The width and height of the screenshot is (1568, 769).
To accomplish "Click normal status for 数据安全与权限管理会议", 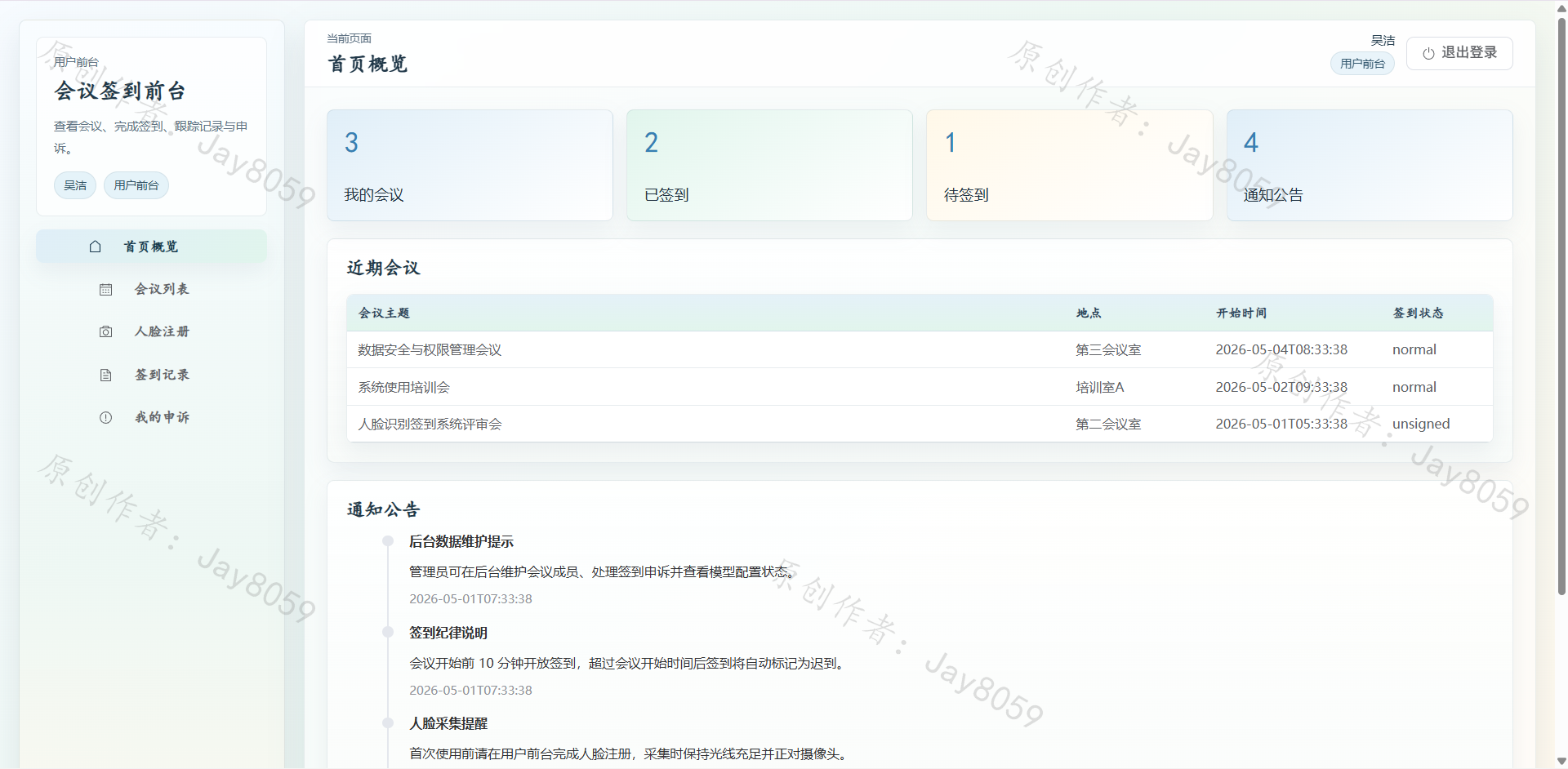I will pyautogui.click(x=1414, y=349).
